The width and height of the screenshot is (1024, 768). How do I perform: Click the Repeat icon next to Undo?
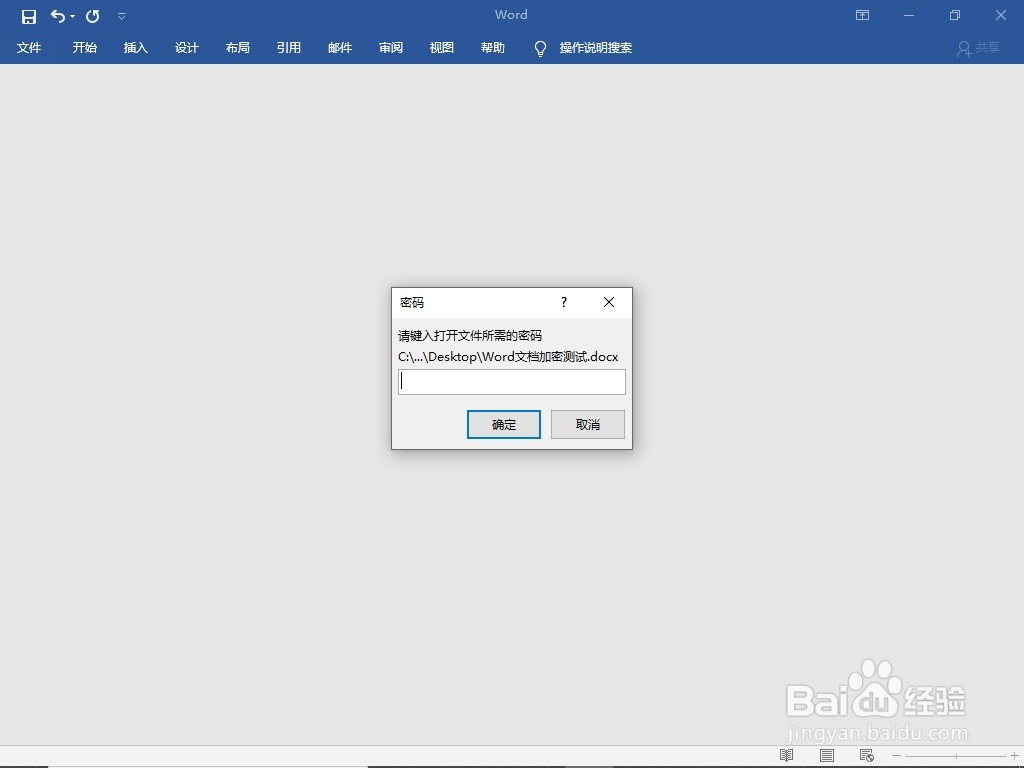91,15
